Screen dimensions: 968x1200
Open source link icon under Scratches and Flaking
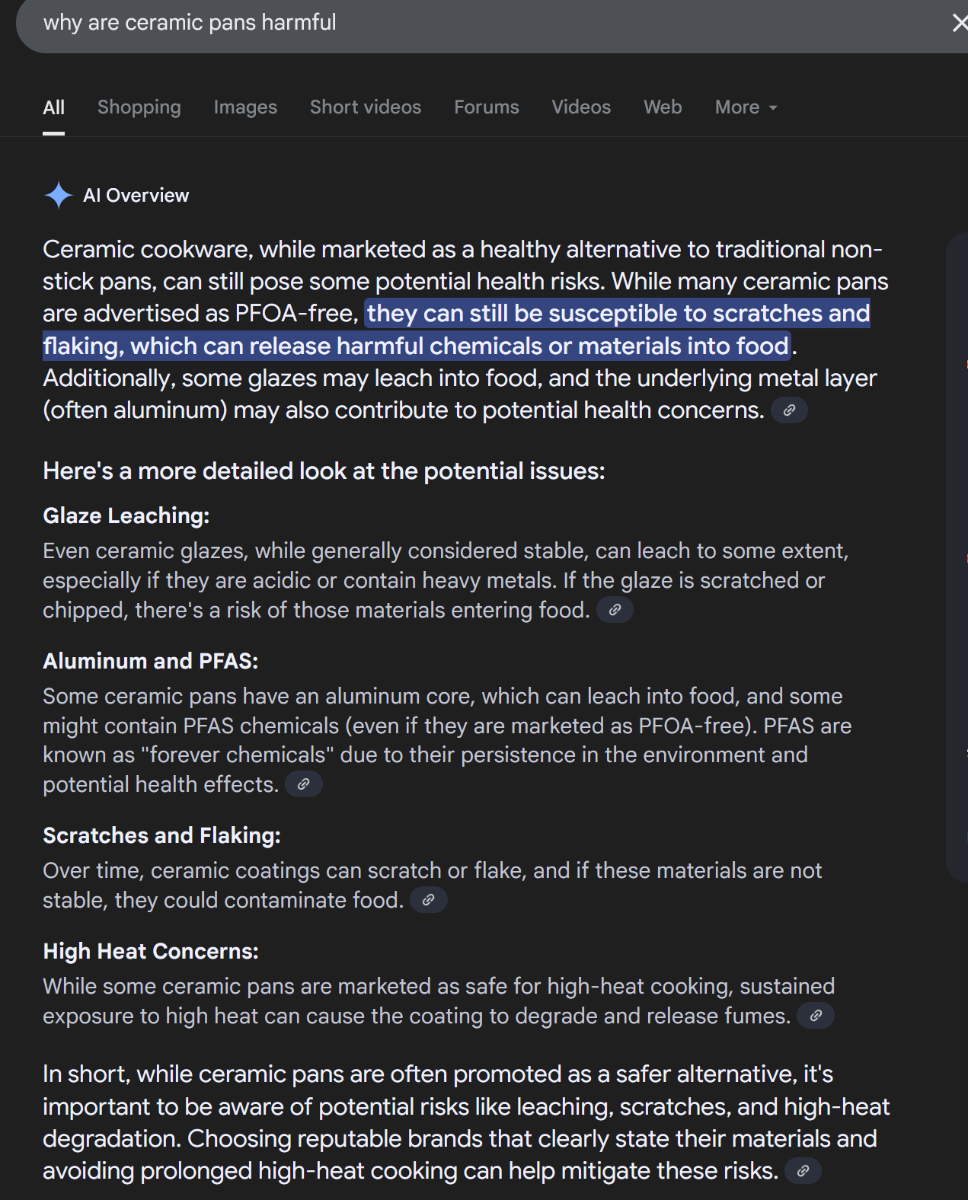pos(428,901)
